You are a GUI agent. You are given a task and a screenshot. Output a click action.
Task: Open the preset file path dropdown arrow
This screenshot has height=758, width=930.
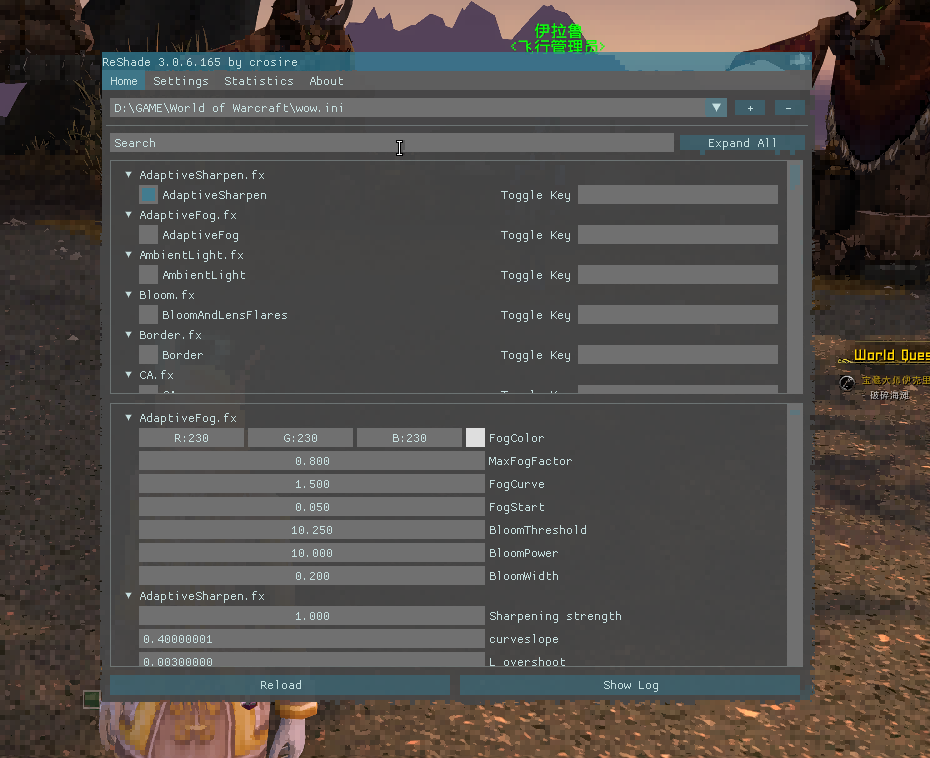(716, 108)
